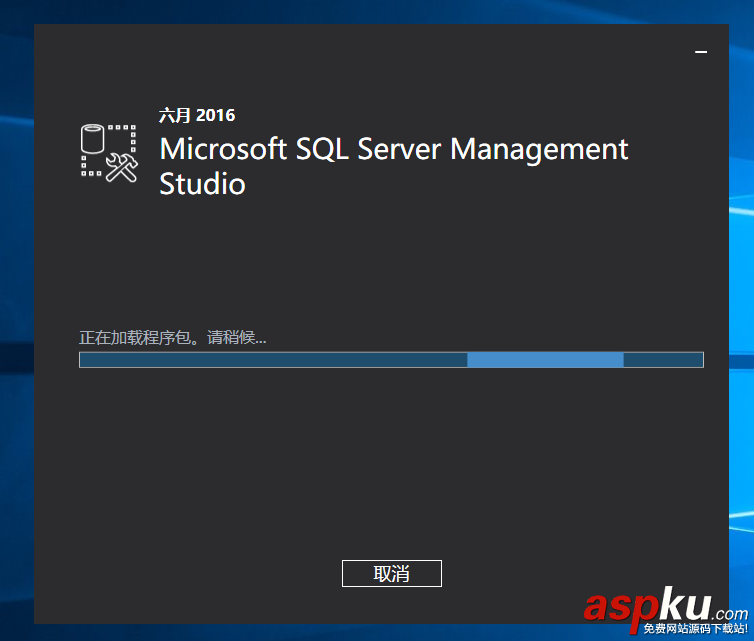This screenshot has height=641, width=754.
Task: Click the red aspku.com watermark logo
Action: coord(660,605)
